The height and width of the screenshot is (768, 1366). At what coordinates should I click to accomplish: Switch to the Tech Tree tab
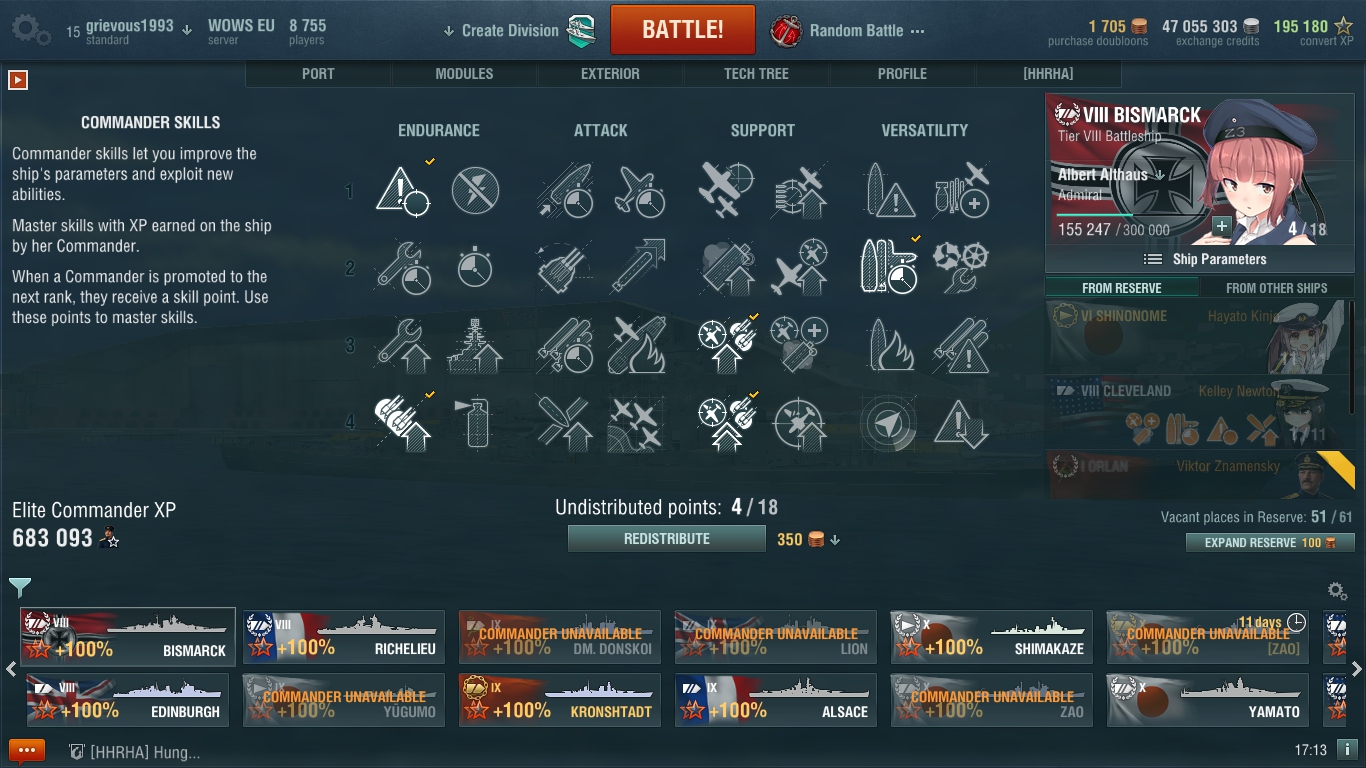(756, 74)
